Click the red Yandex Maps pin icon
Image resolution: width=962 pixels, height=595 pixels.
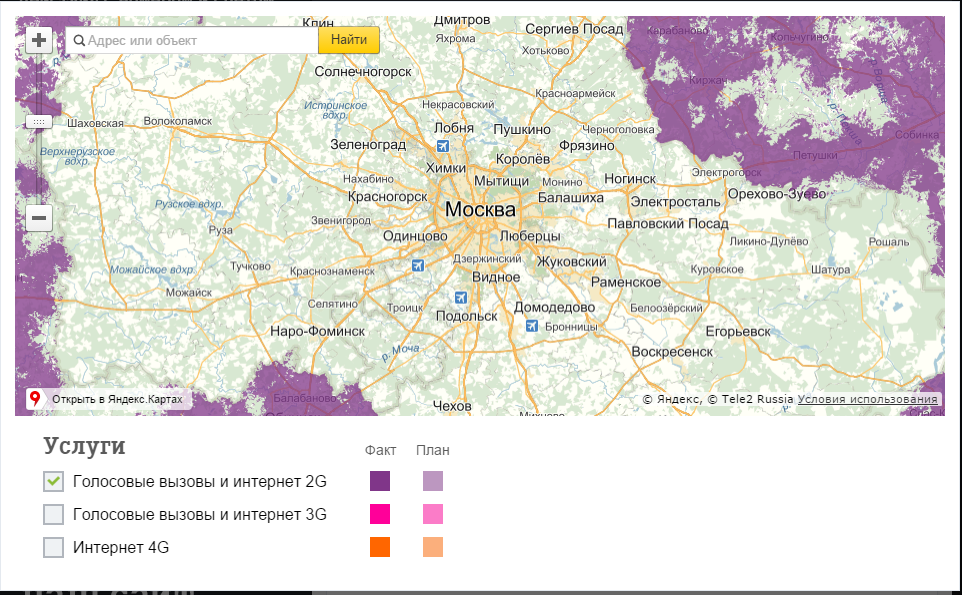coord(35,399)
